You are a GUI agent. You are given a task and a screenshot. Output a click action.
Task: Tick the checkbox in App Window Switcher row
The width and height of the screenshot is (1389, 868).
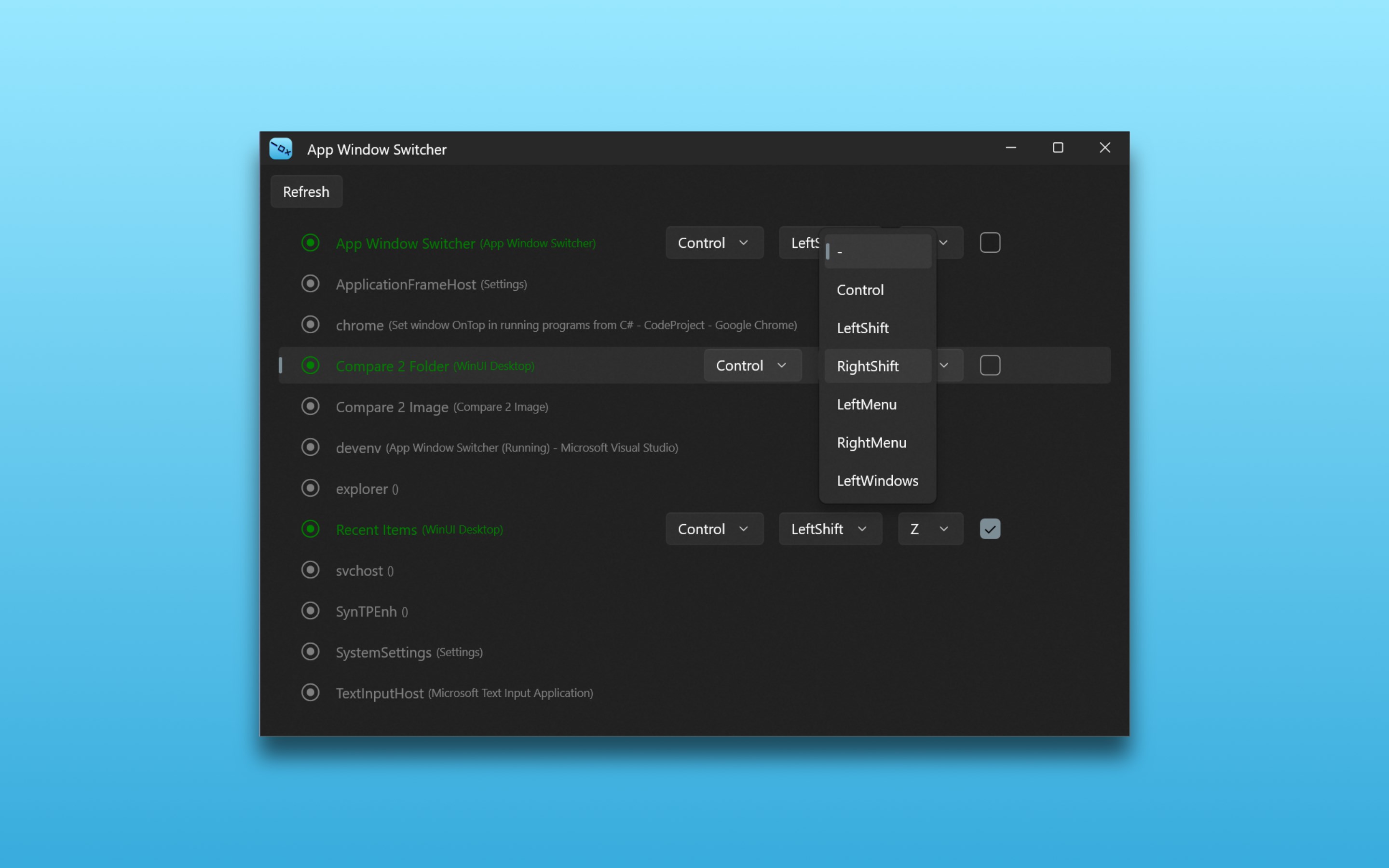(x=990, y=242)
